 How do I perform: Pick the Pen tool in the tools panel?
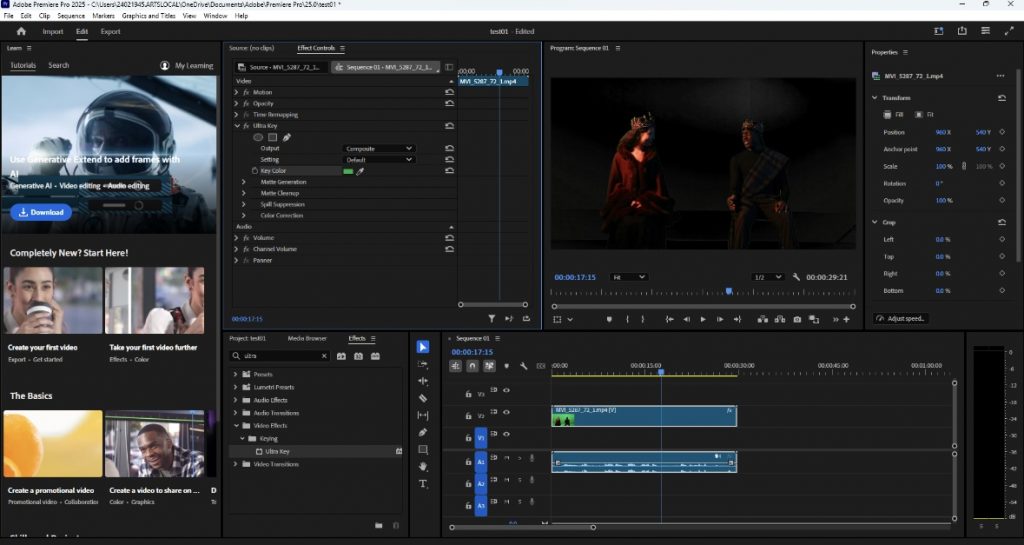(x=423, y=432)
